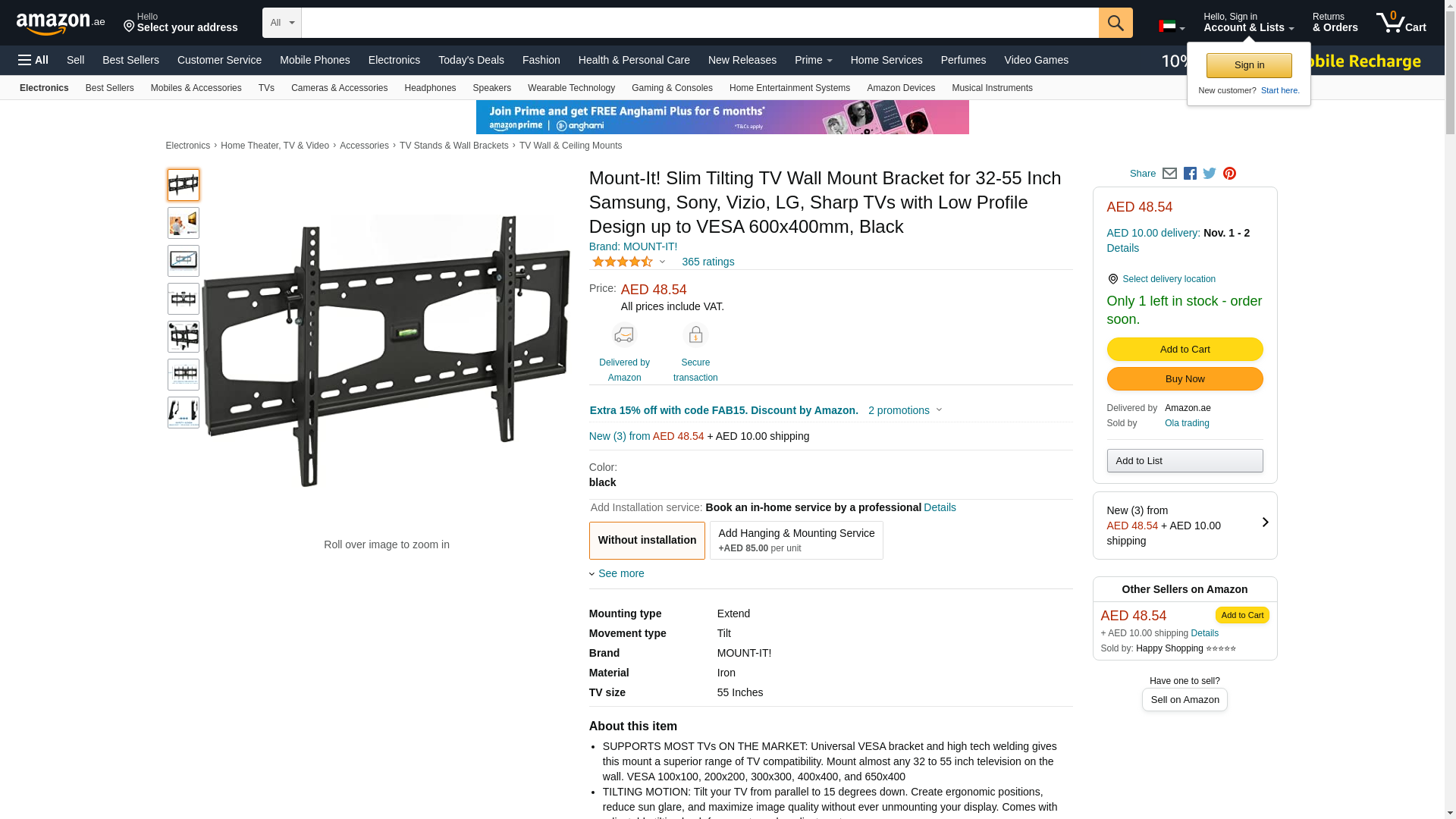Share the product on Twitter
The height and width of the screenshot is (819, 1456).
(x=1210, y=174)
